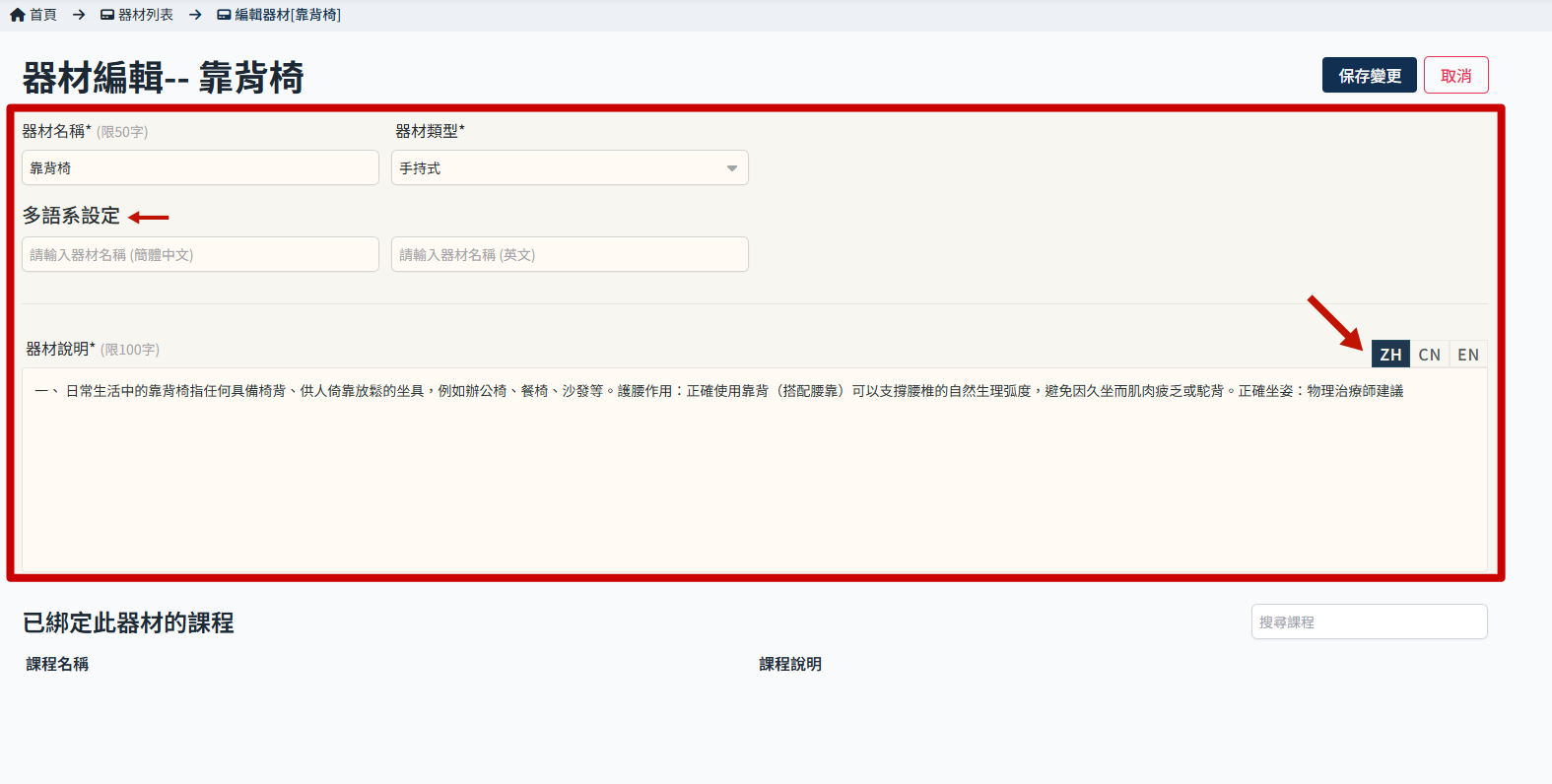Focus the 搜尋課程 search box
Screen dimensions: 1552x784
[x=1370, y=621]
